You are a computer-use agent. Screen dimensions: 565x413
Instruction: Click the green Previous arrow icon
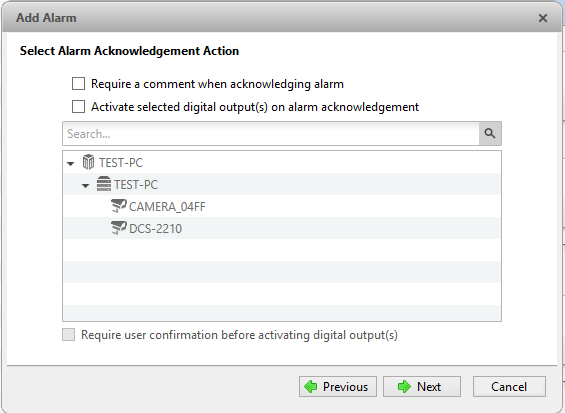click(310, 387)
